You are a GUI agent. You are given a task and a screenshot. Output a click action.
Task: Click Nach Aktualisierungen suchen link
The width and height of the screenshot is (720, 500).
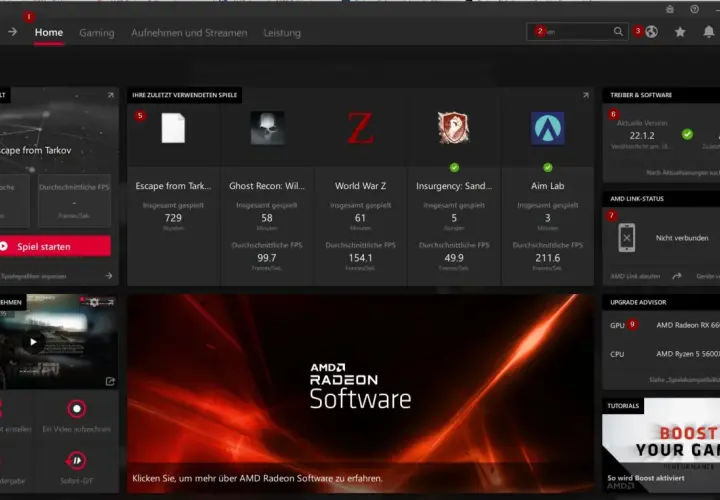point(683,173)
